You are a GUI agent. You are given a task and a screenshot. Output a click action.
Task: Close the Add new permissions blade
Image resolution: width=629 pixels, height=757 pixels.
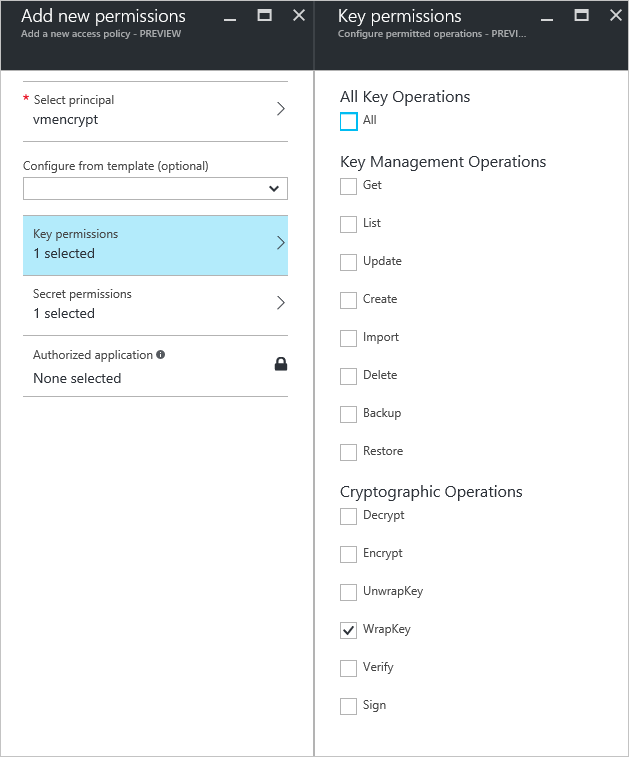click(x=299, y=15)
